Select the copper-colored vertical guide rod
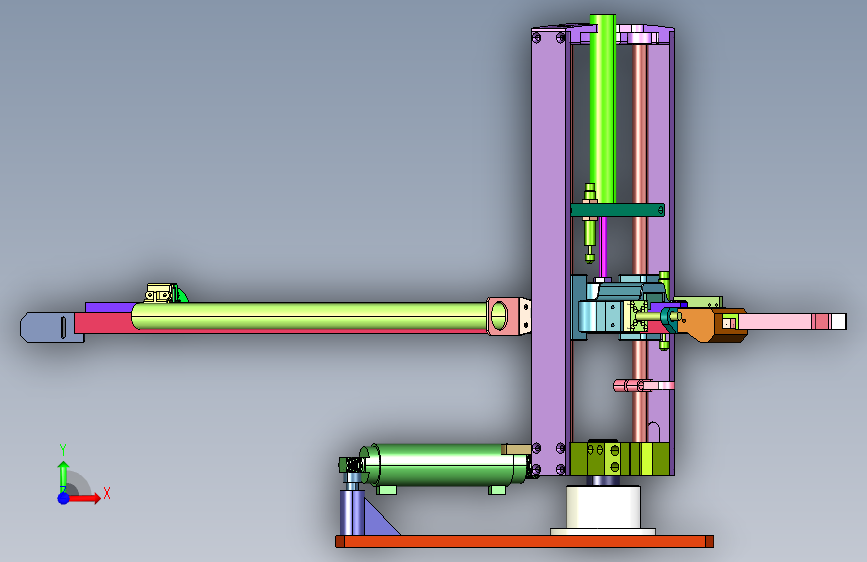 pyautogui.click(x=639, y=243)
